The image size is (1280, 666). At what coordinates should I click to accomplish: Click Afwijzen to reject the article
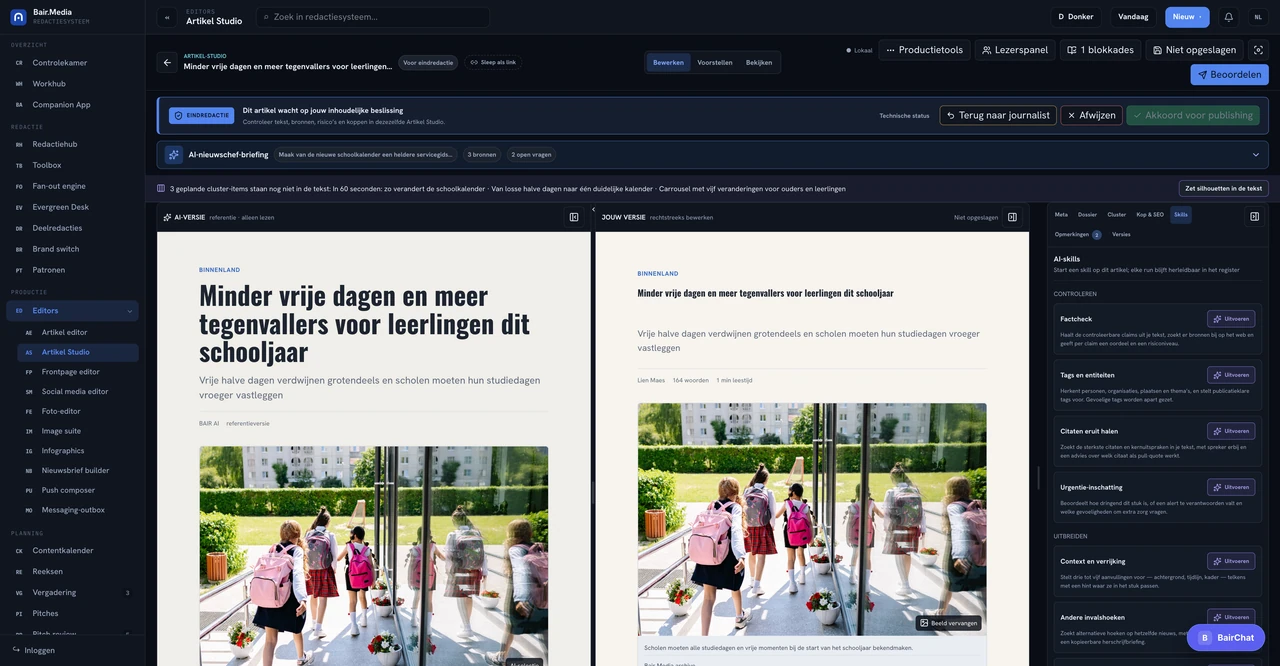(x=1091, y=115)
